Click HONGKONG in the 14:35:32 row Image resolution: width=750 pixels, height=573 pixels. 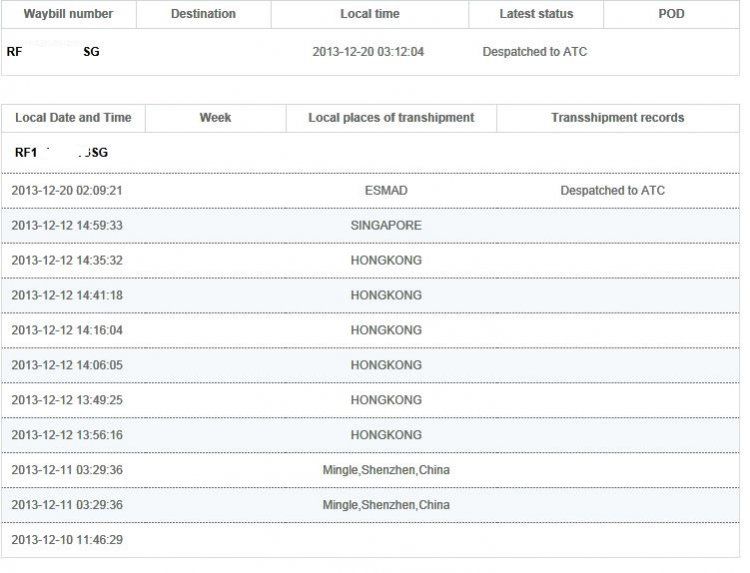(x=386, y=260)
